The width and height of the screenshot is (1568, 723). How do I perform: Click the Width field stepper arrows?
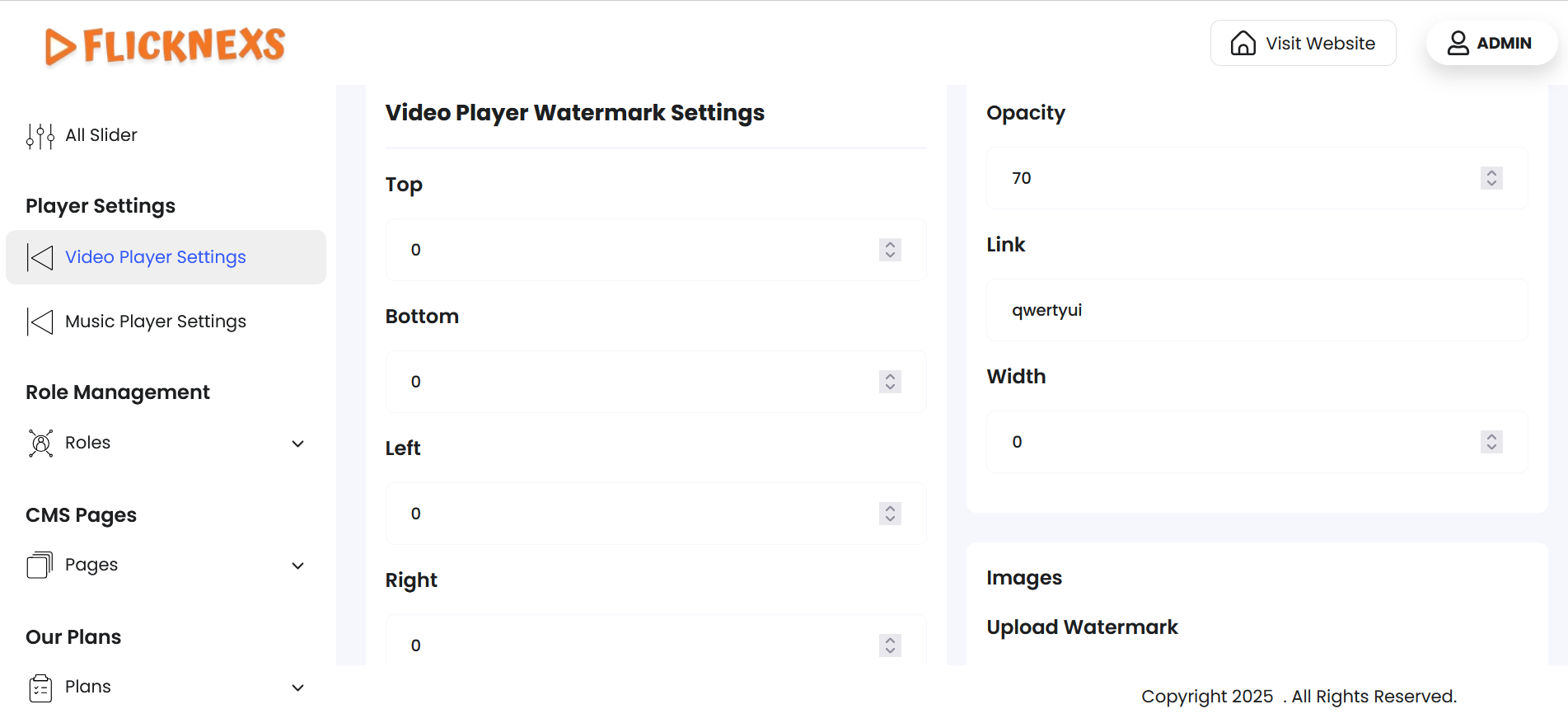1491,442
